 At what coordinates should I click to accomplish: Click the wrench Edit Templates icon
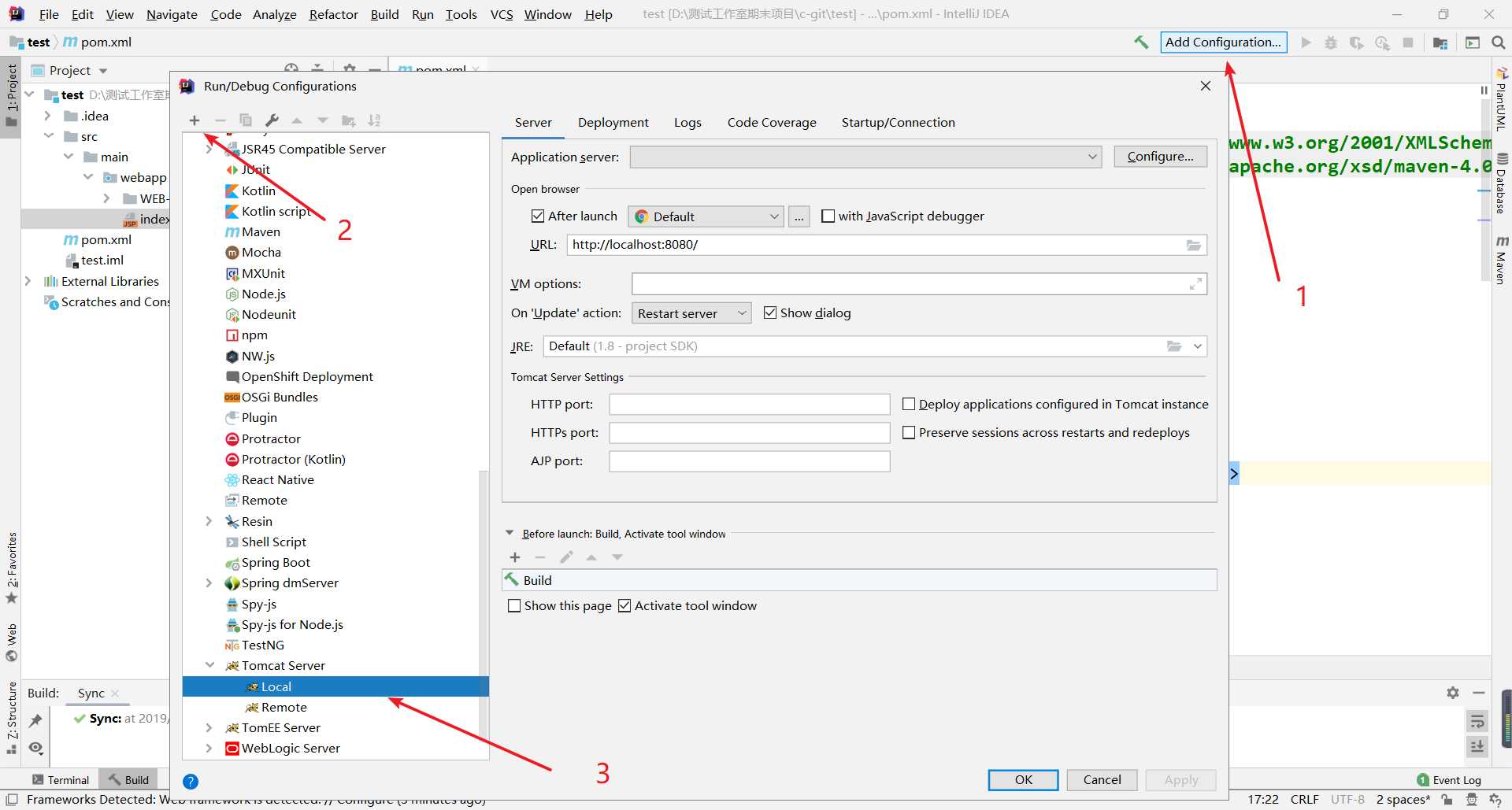point(272,120)
